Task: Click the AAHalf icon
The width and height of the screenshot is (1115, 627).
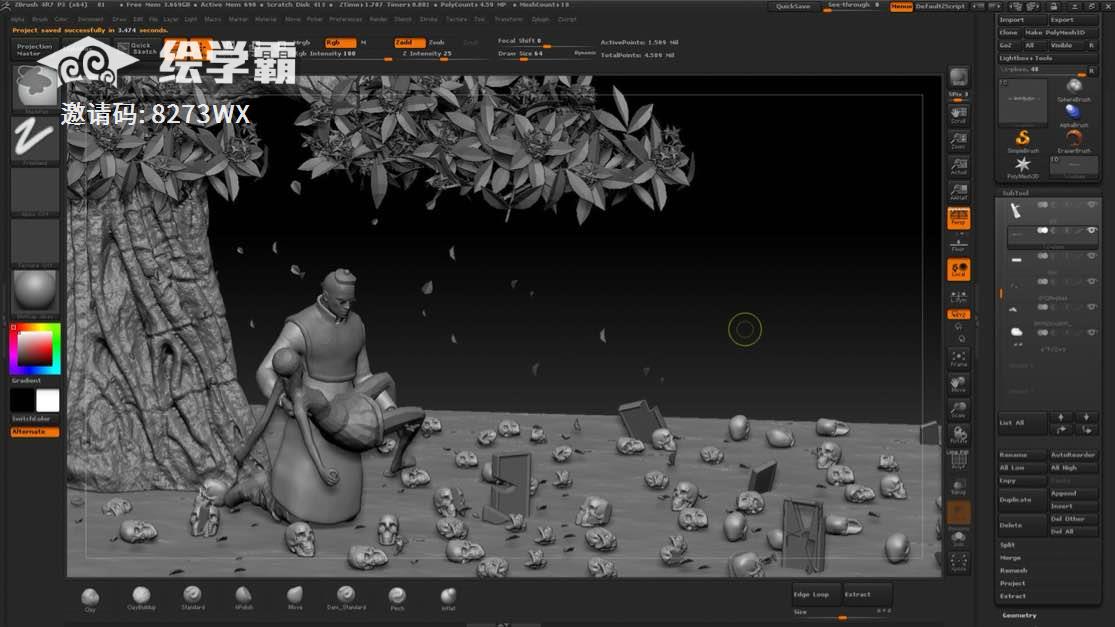Action: [959, 192]
